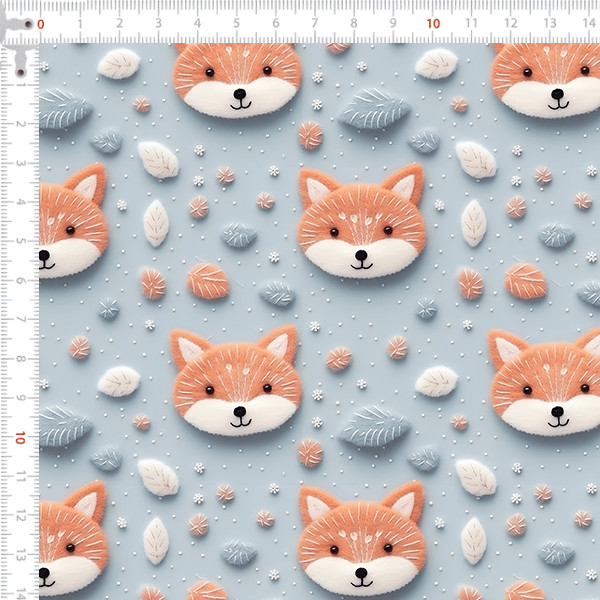Click number 3 on the top ruler
Viewport: 600px width, 600px height.
tap(158, 24)
